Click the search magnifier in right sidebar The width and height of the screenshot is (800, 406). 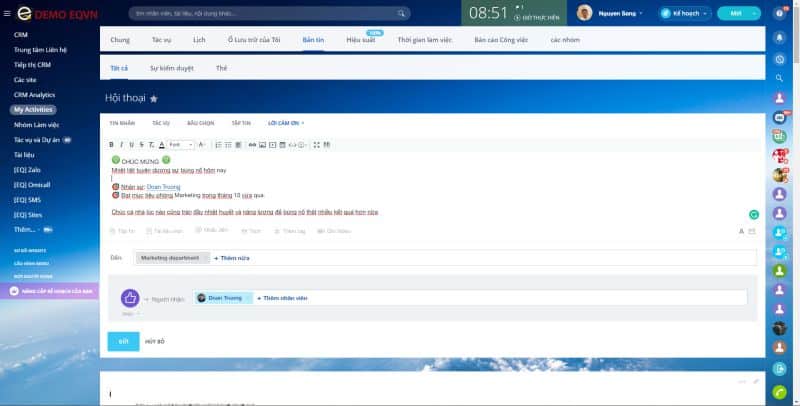(x=780, y=80)
